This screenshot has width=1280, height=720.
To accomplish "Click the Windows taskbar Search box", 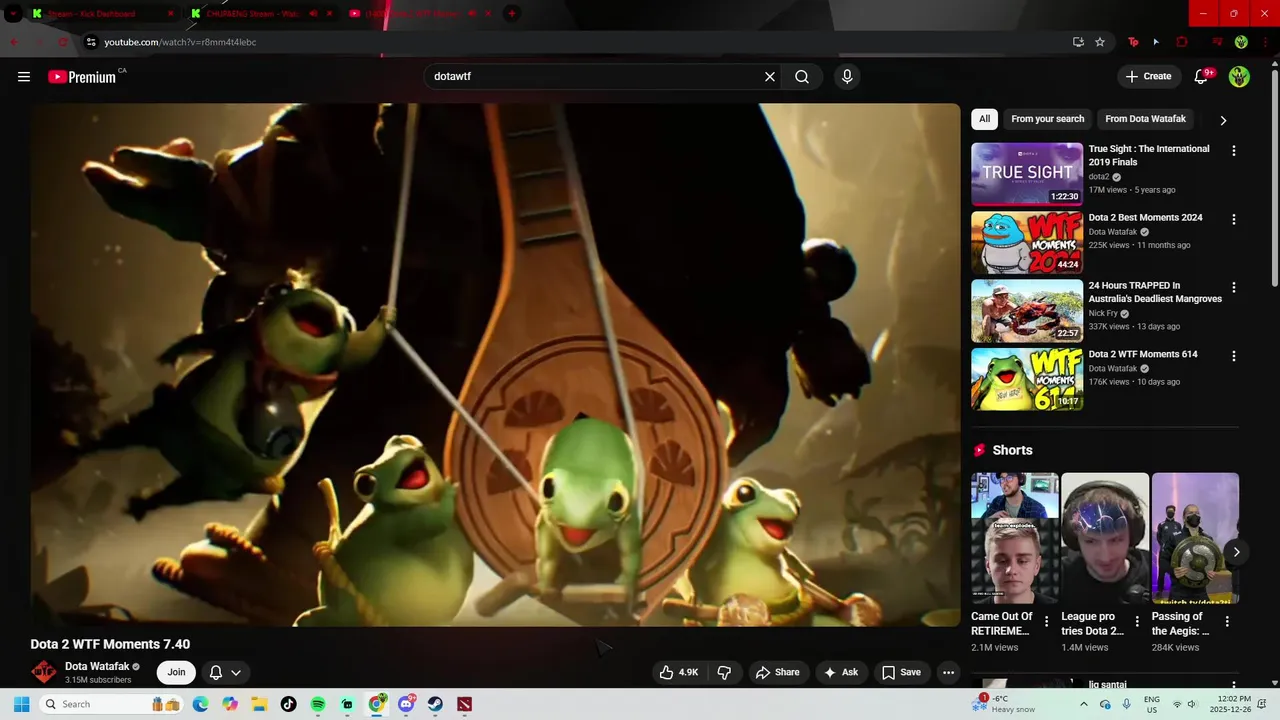I will [112, 704].
